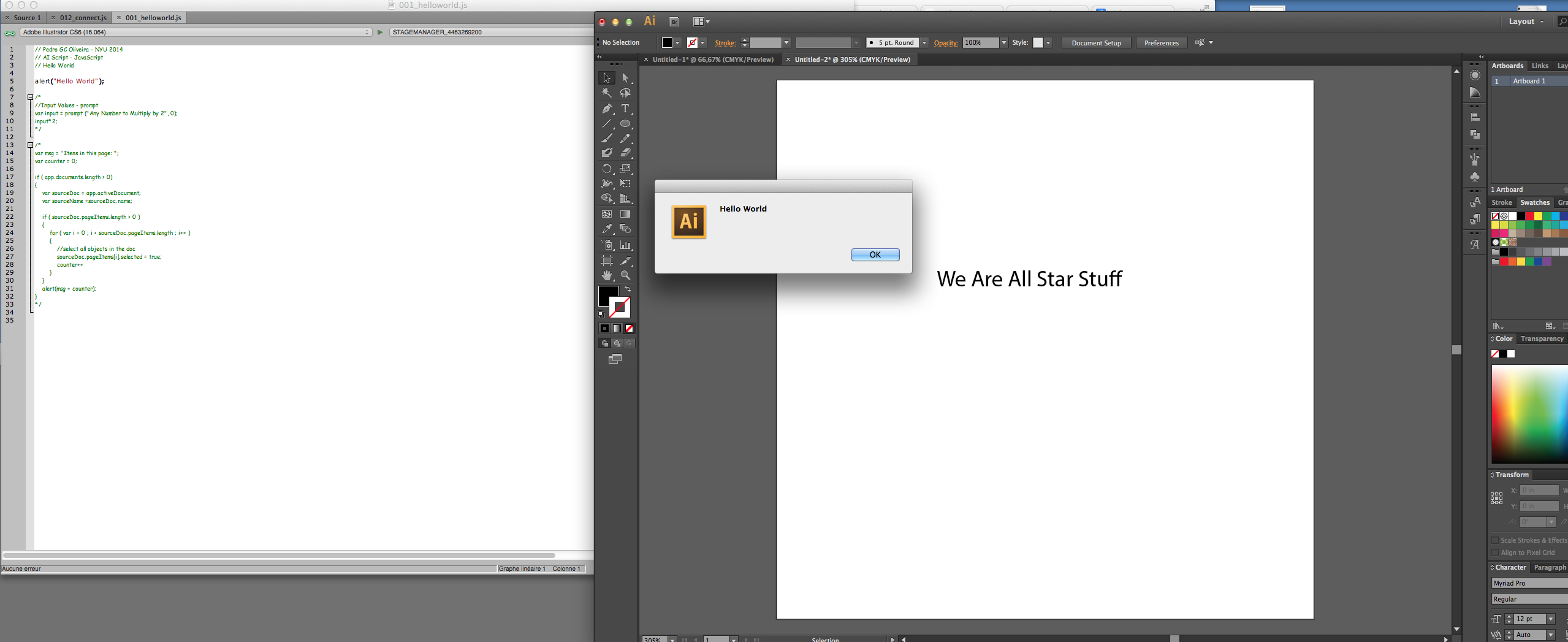1568x642 pixels.
Task: Click the Document Setup button
Action: click(1096, 43)
